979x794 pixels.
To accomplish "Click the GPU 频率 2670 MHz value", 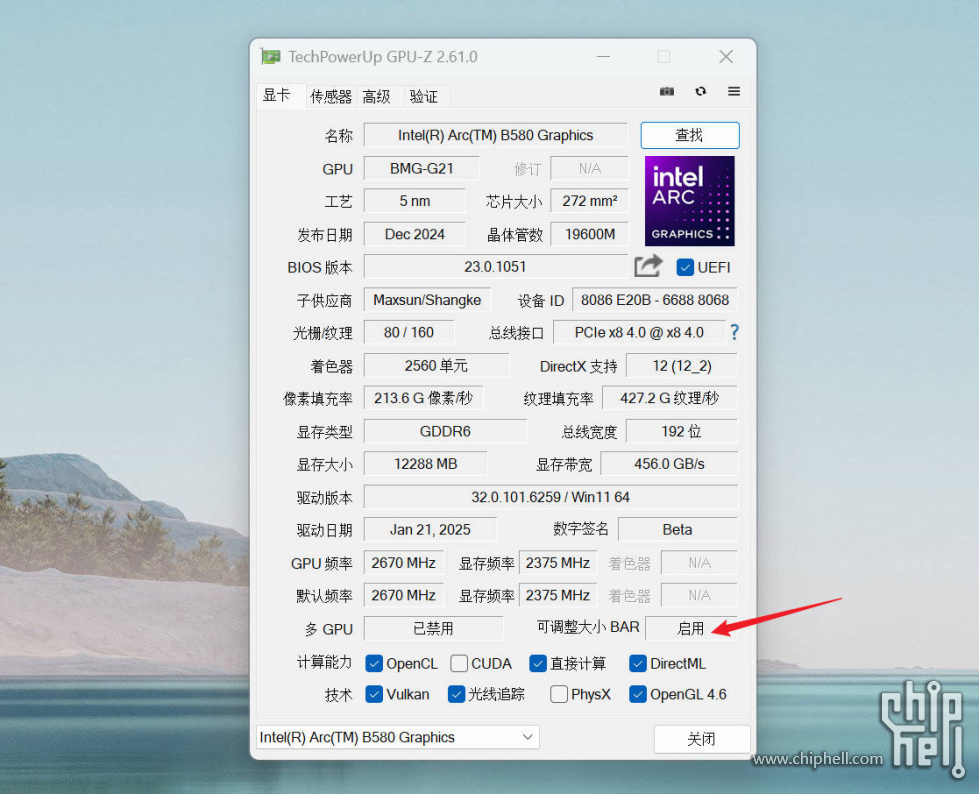I will pyautogui.click(x=403, y=563).
